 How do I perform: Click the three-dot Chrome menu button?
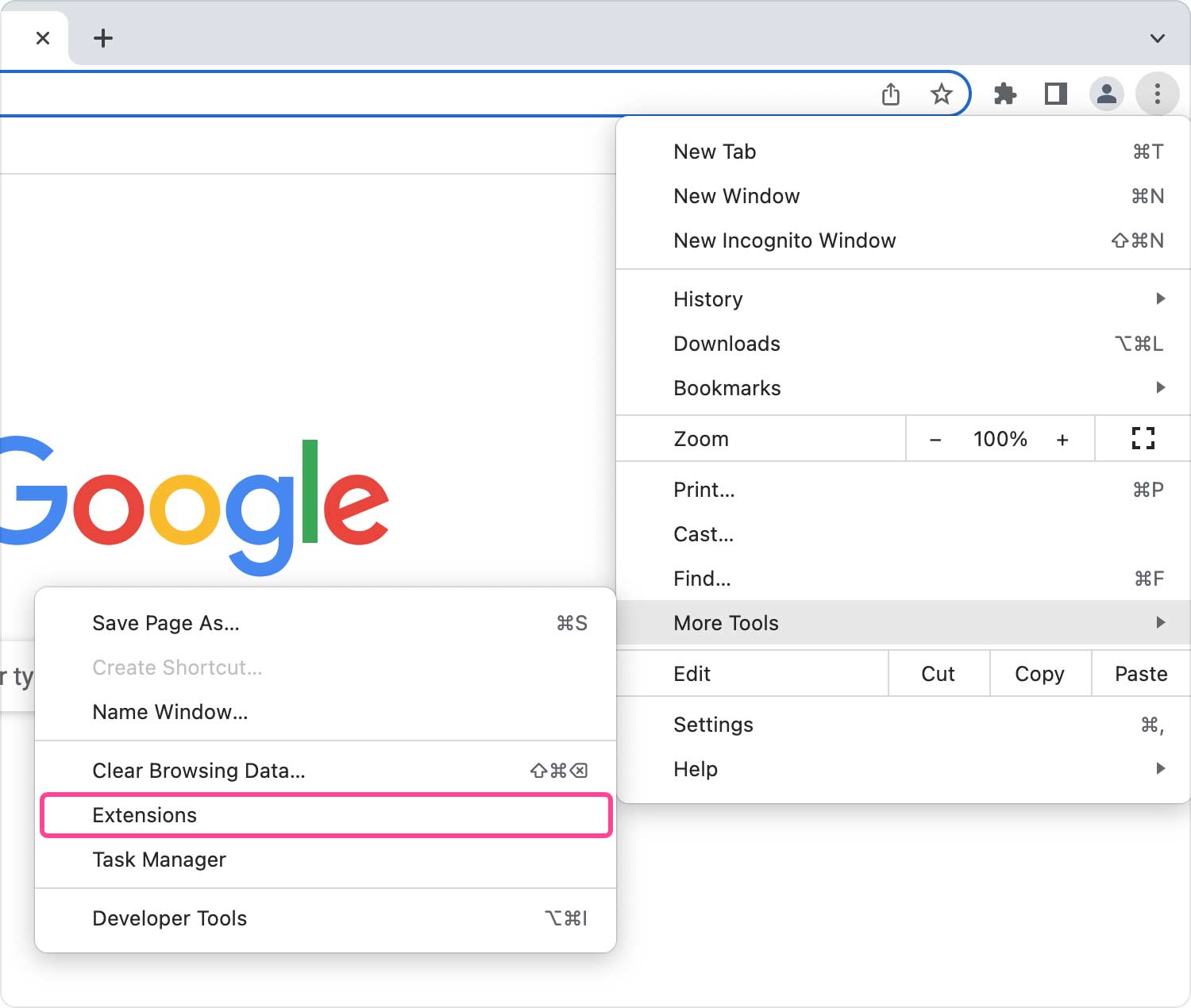click(1158, 94)
